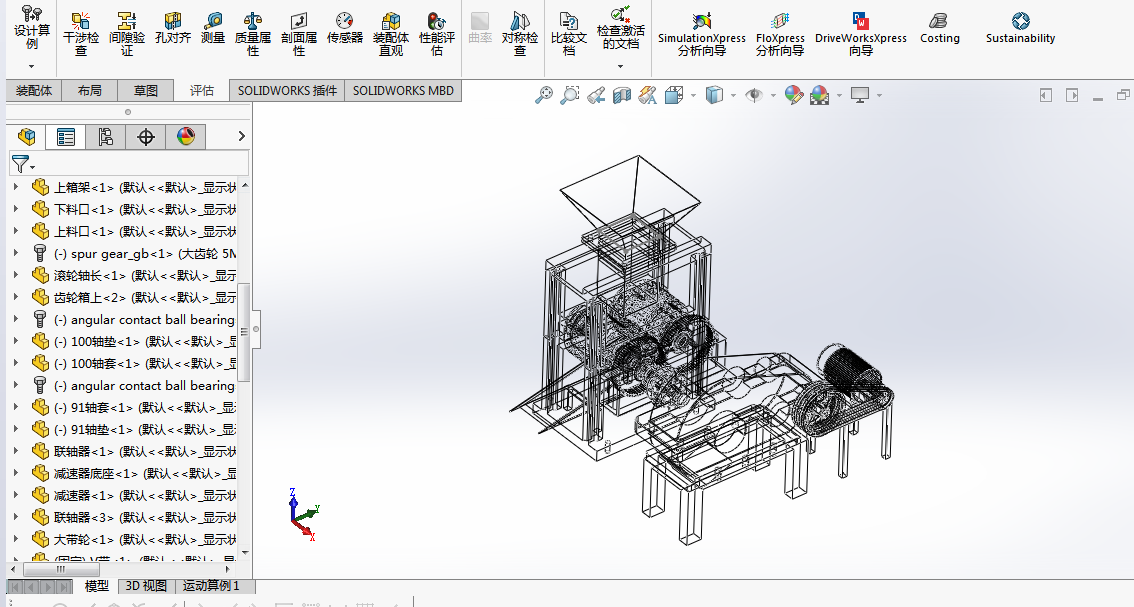Image resolution: width=1134 pixels, height=607 pixels.
Task: Start FloXpress 分析向导
Action: (x=780, y=34)
